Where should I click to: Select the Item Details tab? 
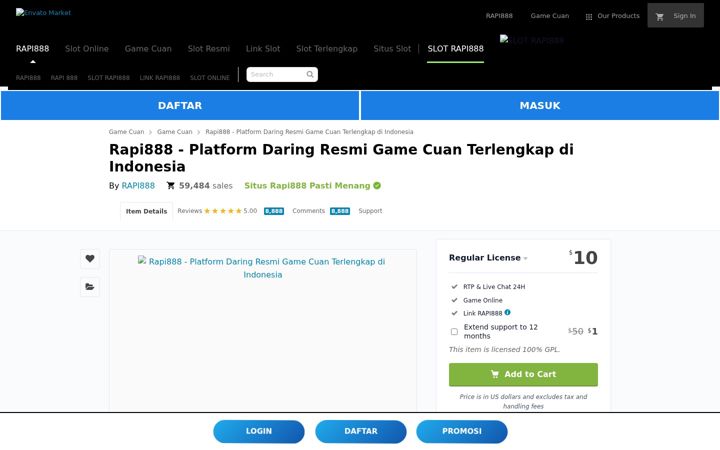coord(146,211)
